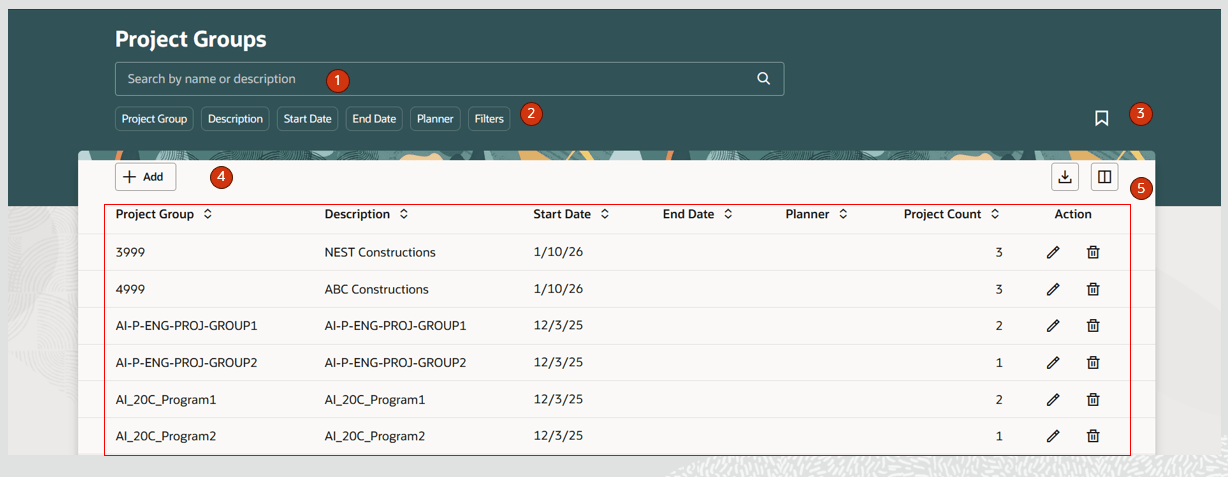
Task: Click AI_20C_Program1 in Description column
Action: (x=375, y=399)
